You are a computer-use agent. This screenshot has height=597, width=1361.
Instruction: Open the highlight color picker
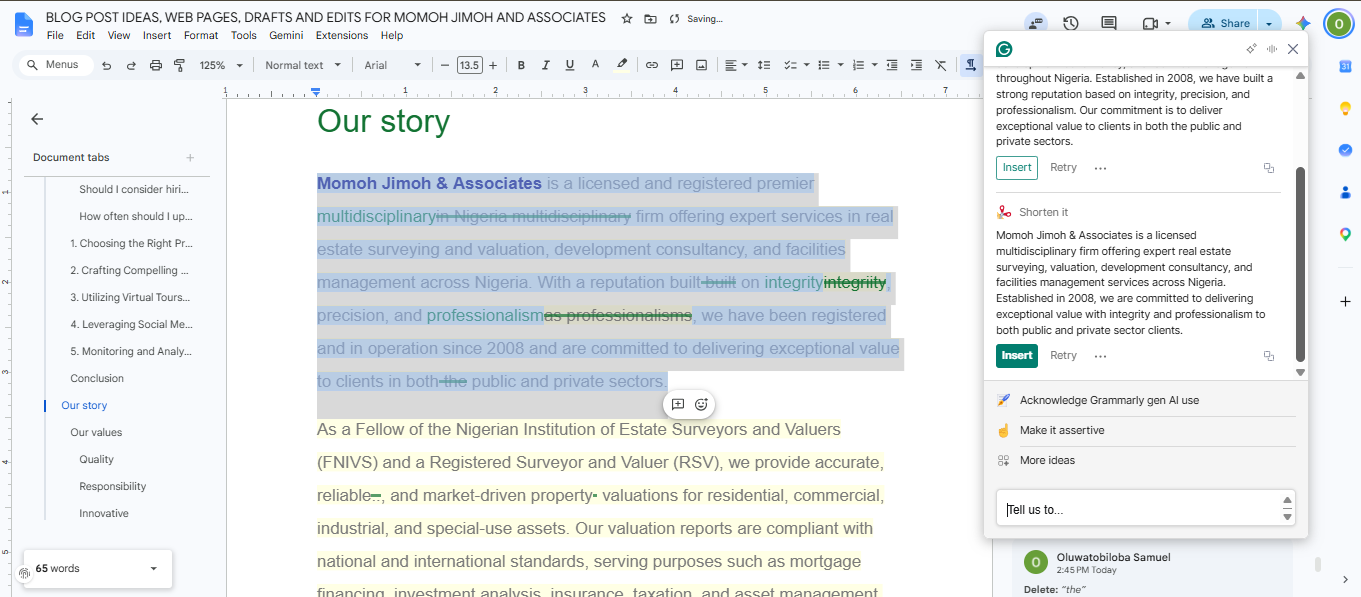point(621,65)
